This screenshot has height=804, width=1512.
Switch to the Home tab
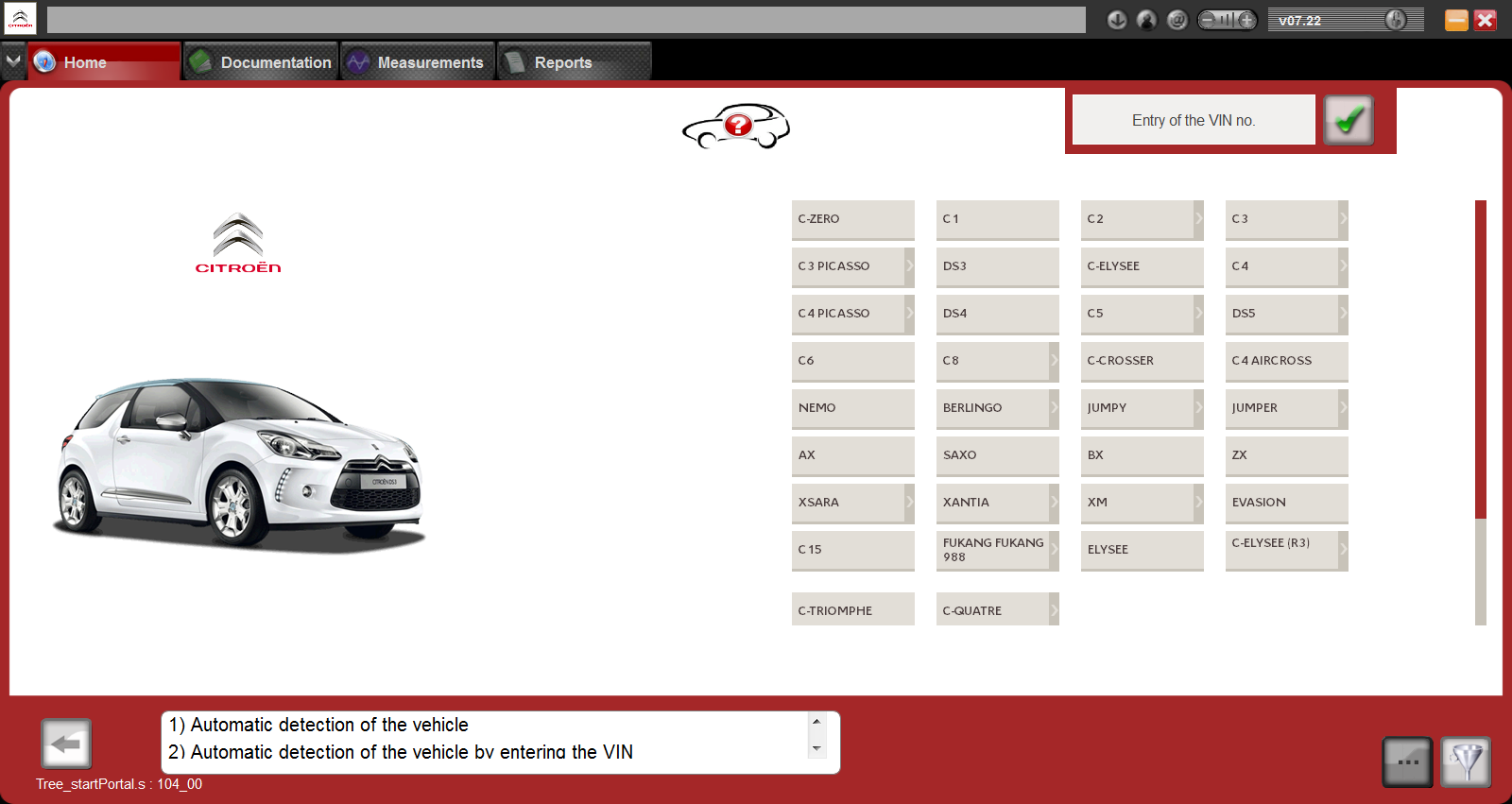pyautogui.click(x=104, y=61)
